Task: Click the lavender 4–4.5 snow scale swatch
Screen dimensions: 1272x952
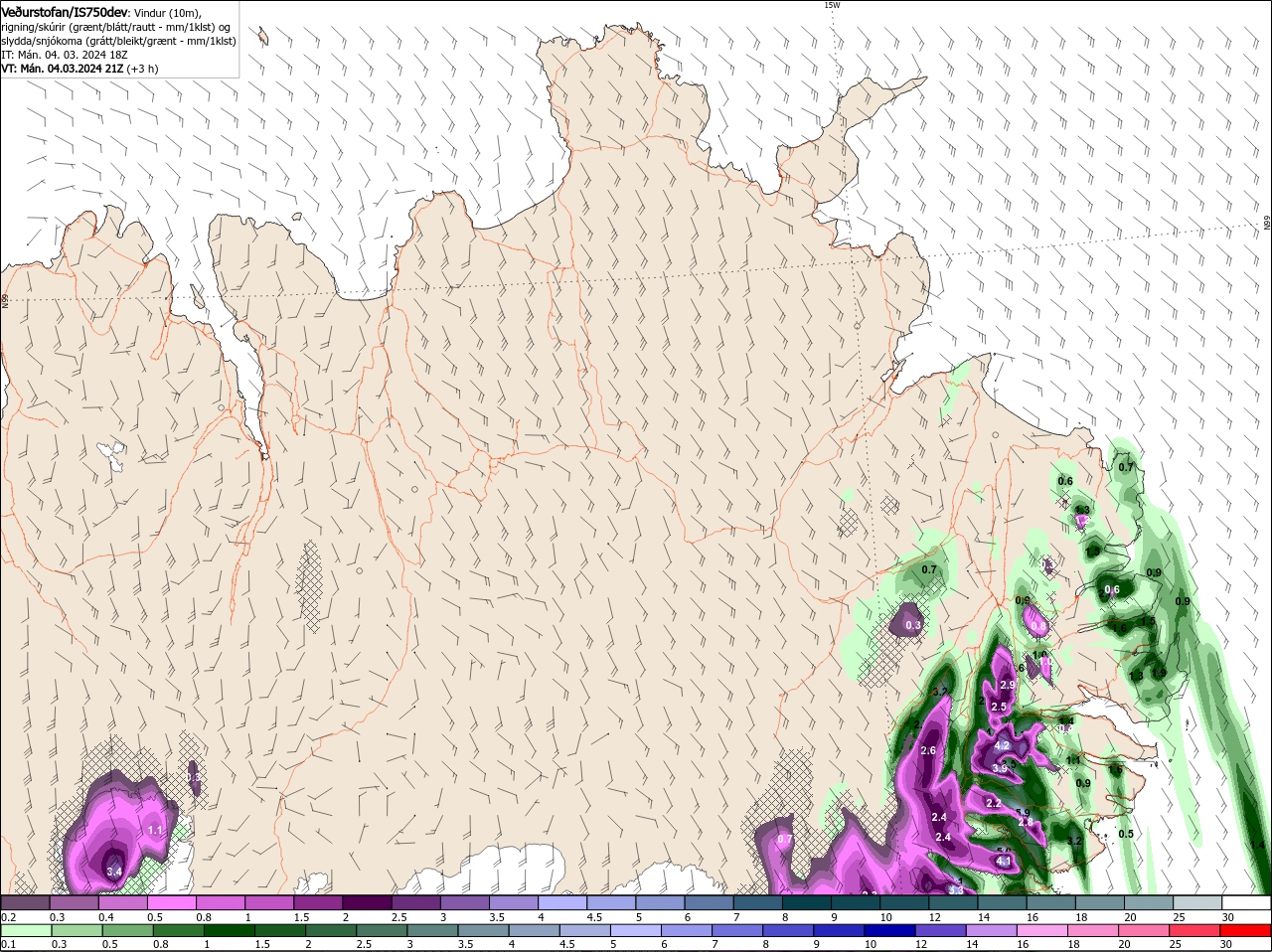Action: pyautogui.click(x=563, y=903)
